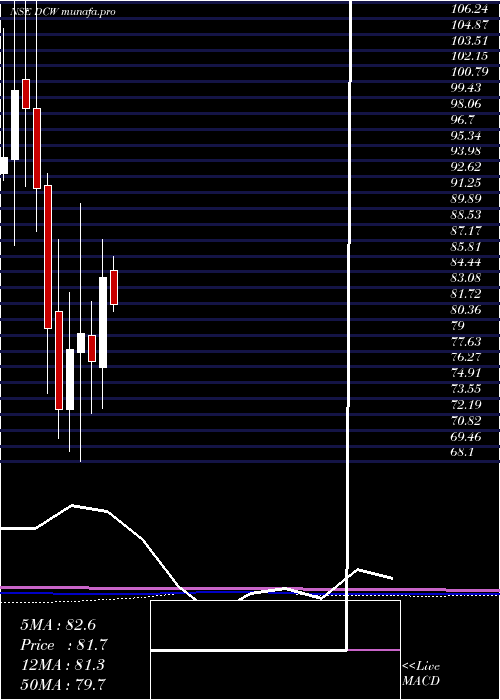Select the 91.25 price axis label
Screen dimensions: 500x700
[x=467, y=183]
